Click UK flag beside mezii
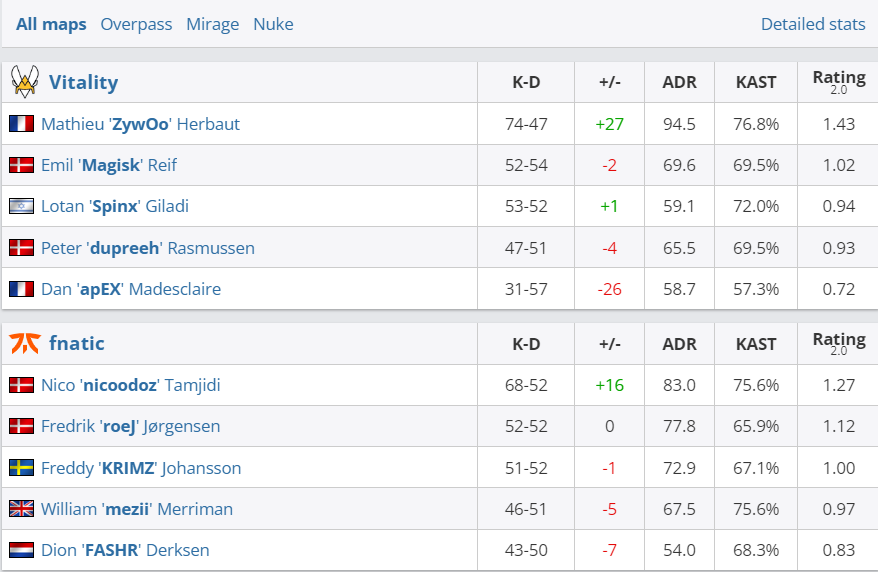Screen dimensions: 878x572 pos(21,509)
